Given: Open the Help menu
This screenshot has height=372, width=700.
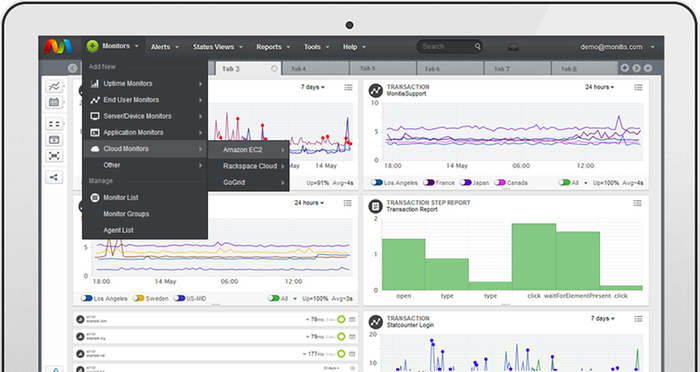Looking at the screenshot, I should (354, 46).
